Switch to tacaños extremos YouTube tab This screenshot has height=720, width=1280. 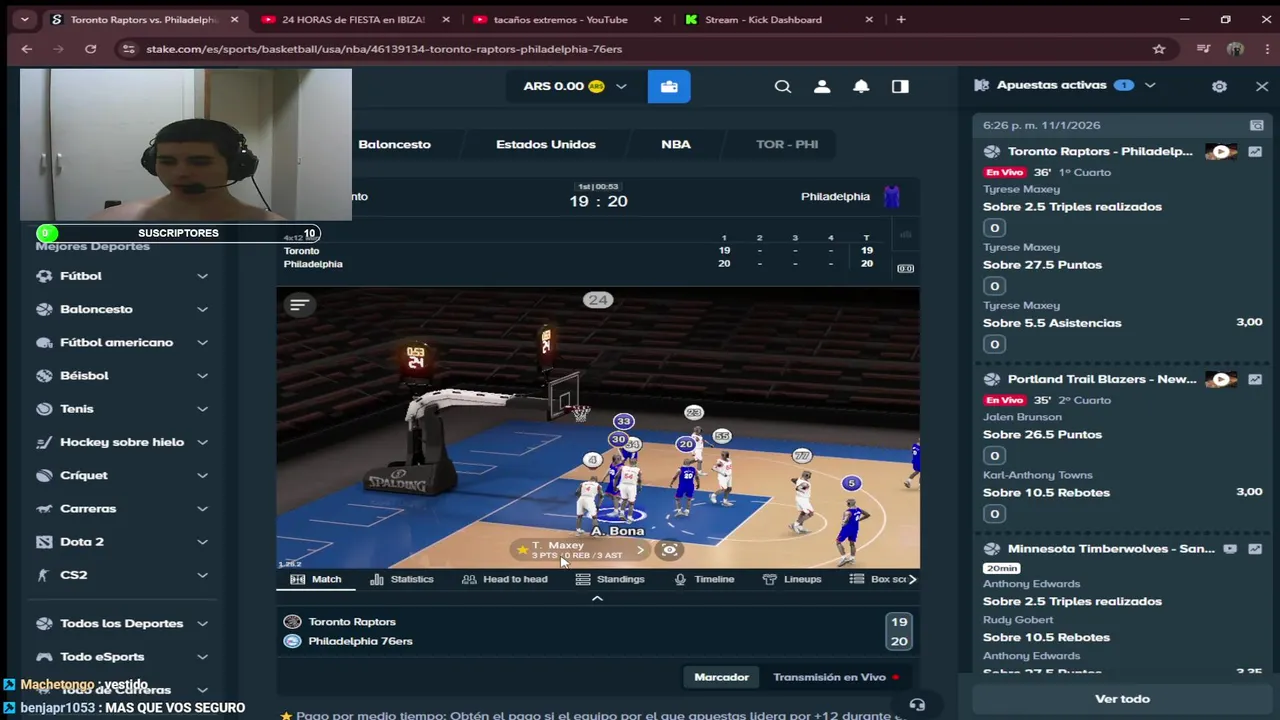tap(568, 19)
